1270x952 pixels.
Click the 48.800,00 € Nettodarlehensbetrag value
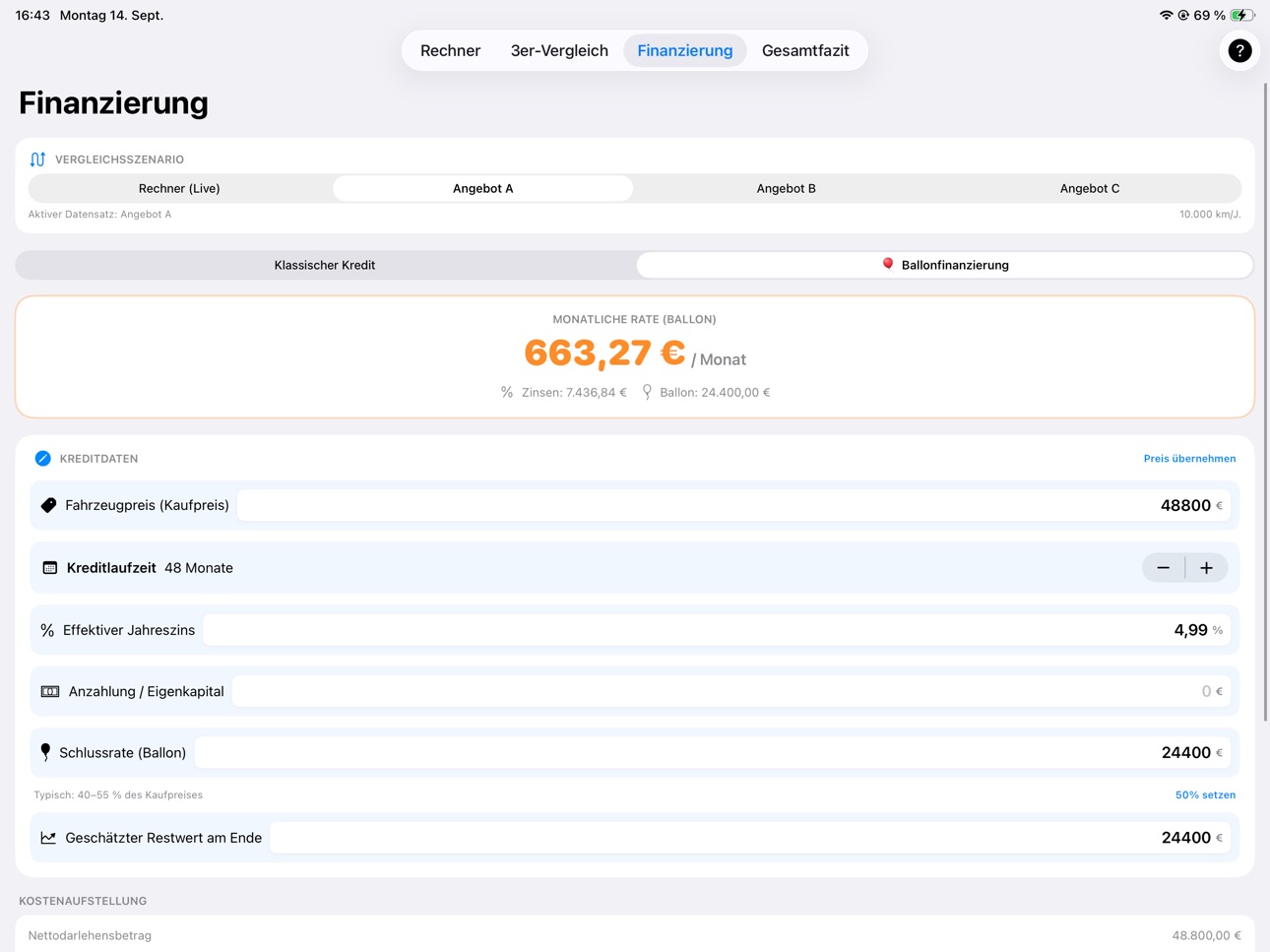(x=1206, y=935)
